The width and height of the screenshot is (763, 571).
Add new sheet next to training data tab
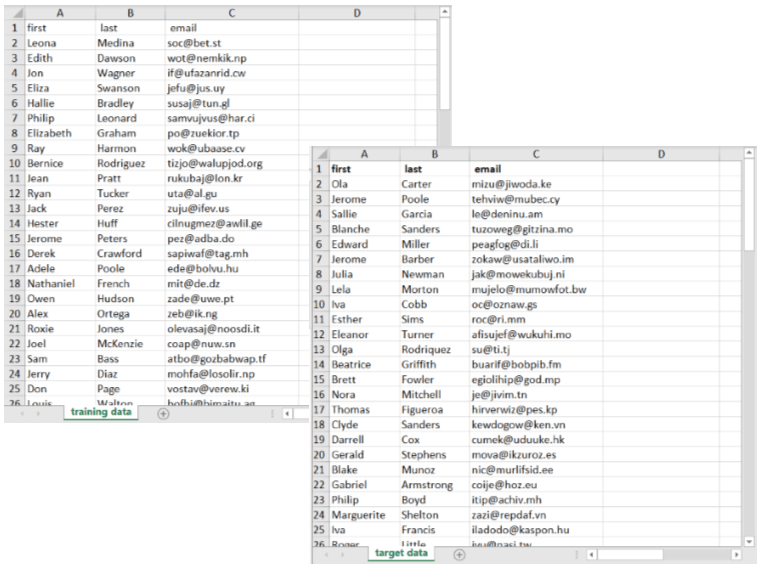click(164, 414)
